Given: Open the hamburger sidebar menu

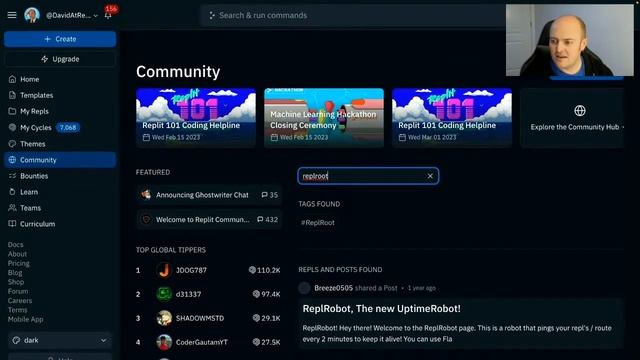Looking at the screenshot, I should click(x=12, y=15).
